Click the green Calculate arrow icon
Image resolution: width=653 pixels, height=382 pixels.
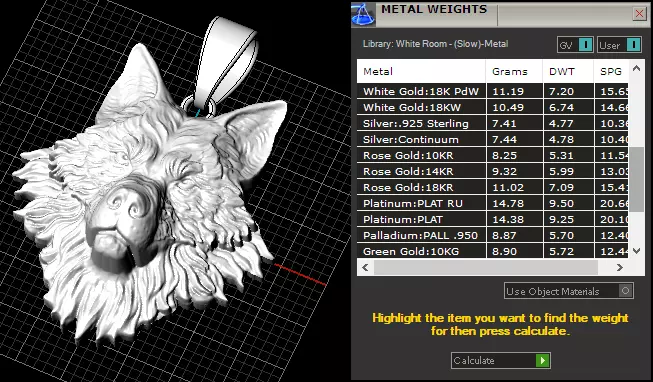point(543,360)
